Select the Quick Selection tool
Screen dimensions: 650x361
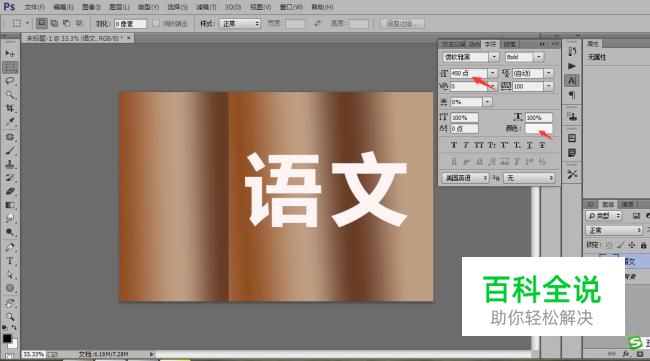tap(10, 95)
